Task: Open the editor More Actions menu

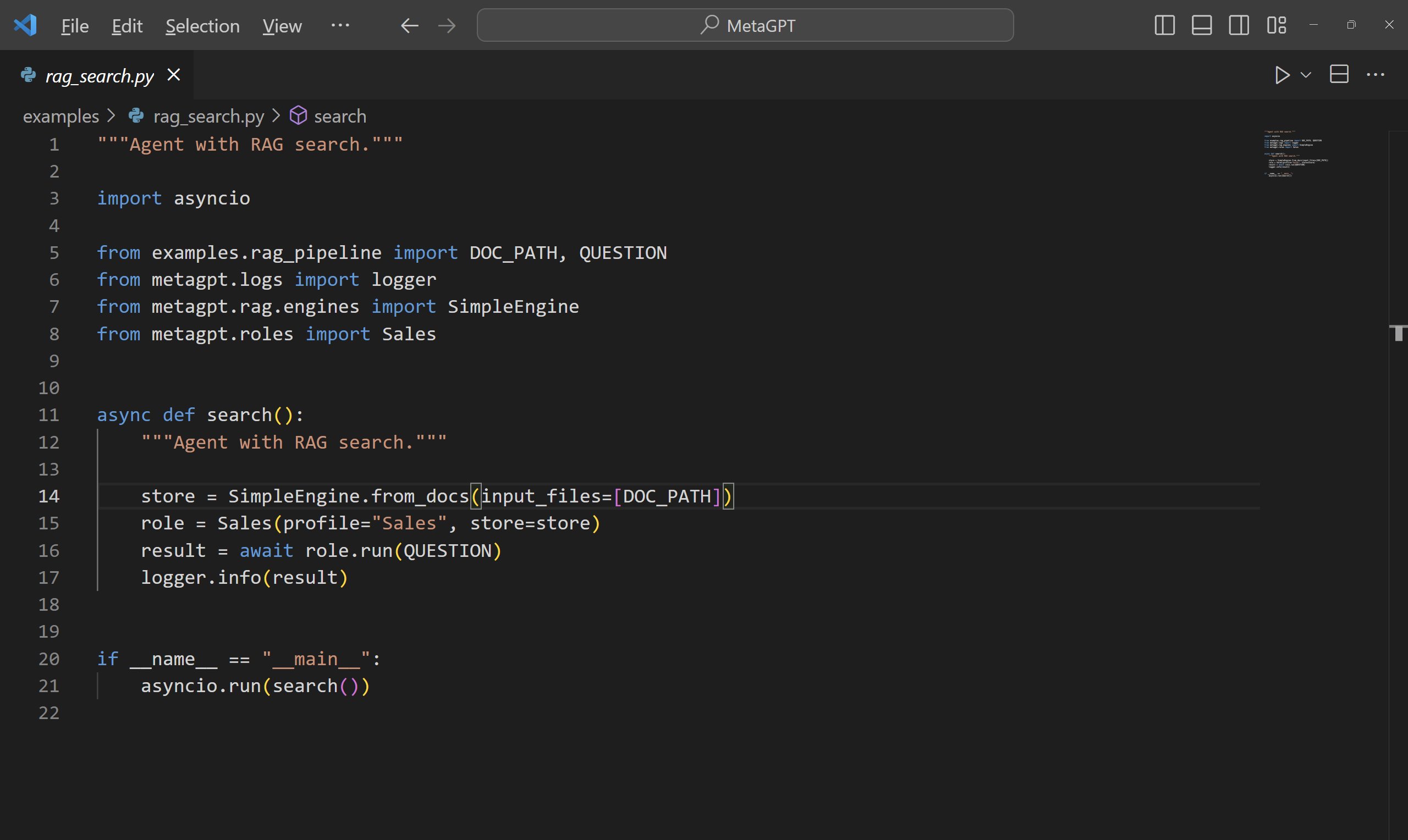Action: coord(1376,74)
